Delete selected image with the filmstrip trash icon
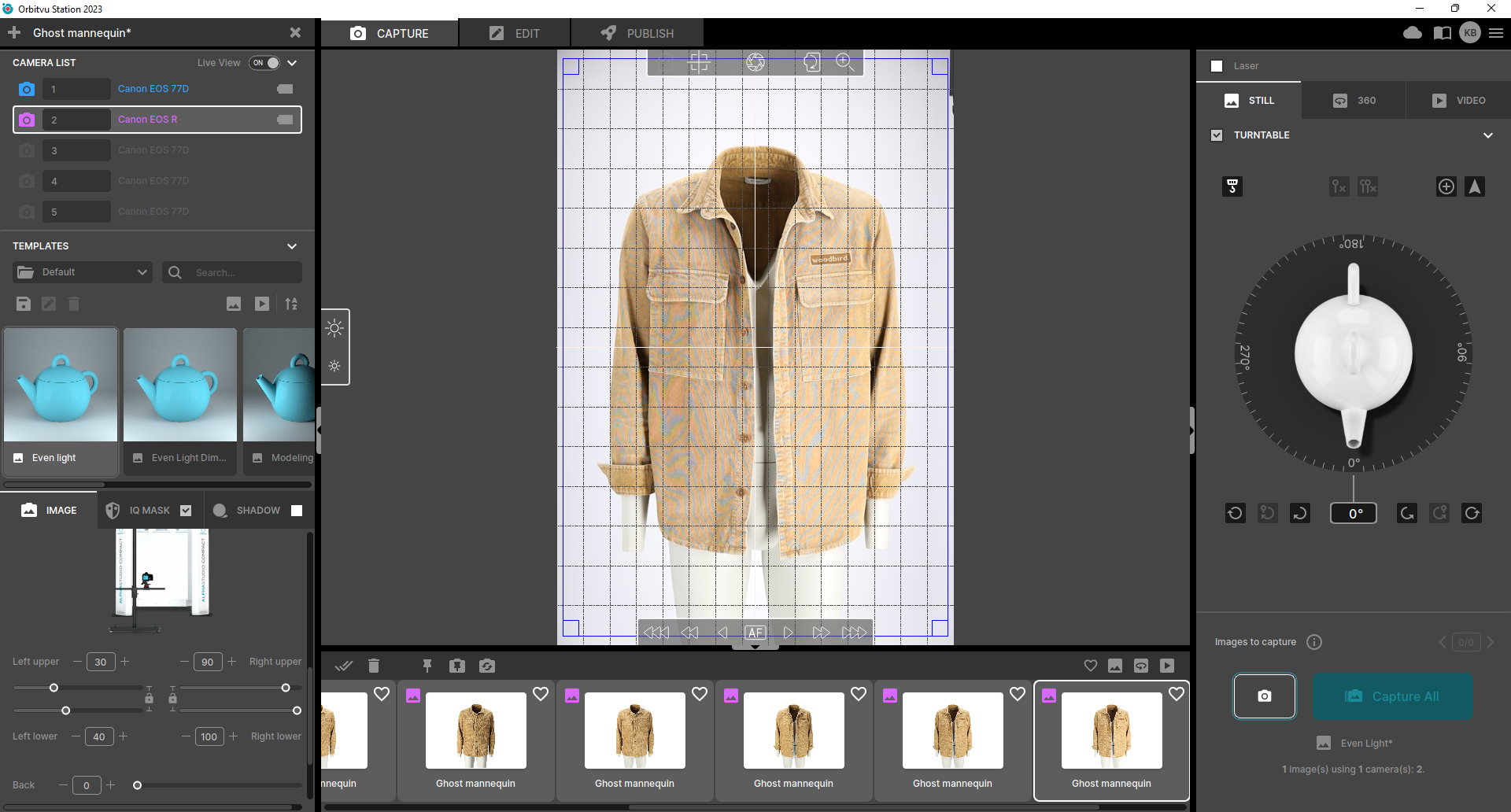1511x812 pixels. point(374,666)
